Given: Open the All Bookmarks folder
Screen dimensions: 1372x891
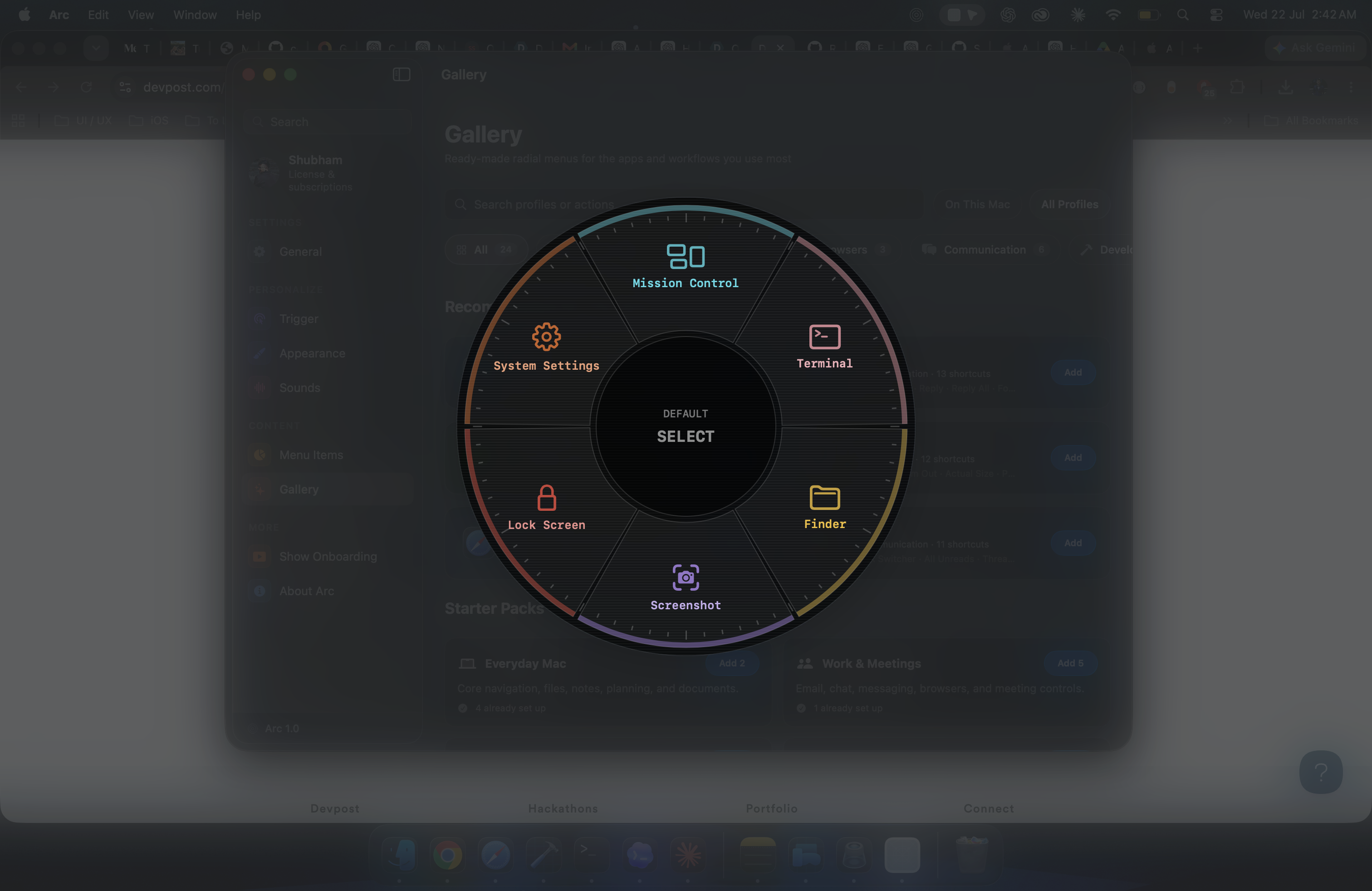Looking at the screenshot, I should (x=1312, y=121).
